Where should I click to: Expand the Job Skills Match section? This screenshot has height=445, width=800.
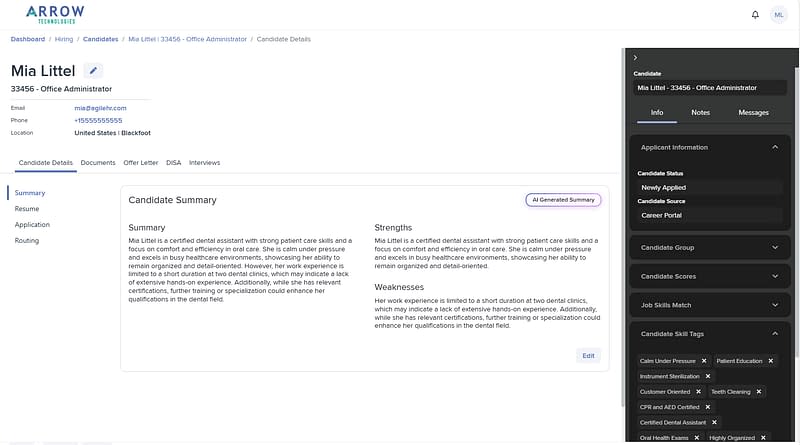click(775, 305)
